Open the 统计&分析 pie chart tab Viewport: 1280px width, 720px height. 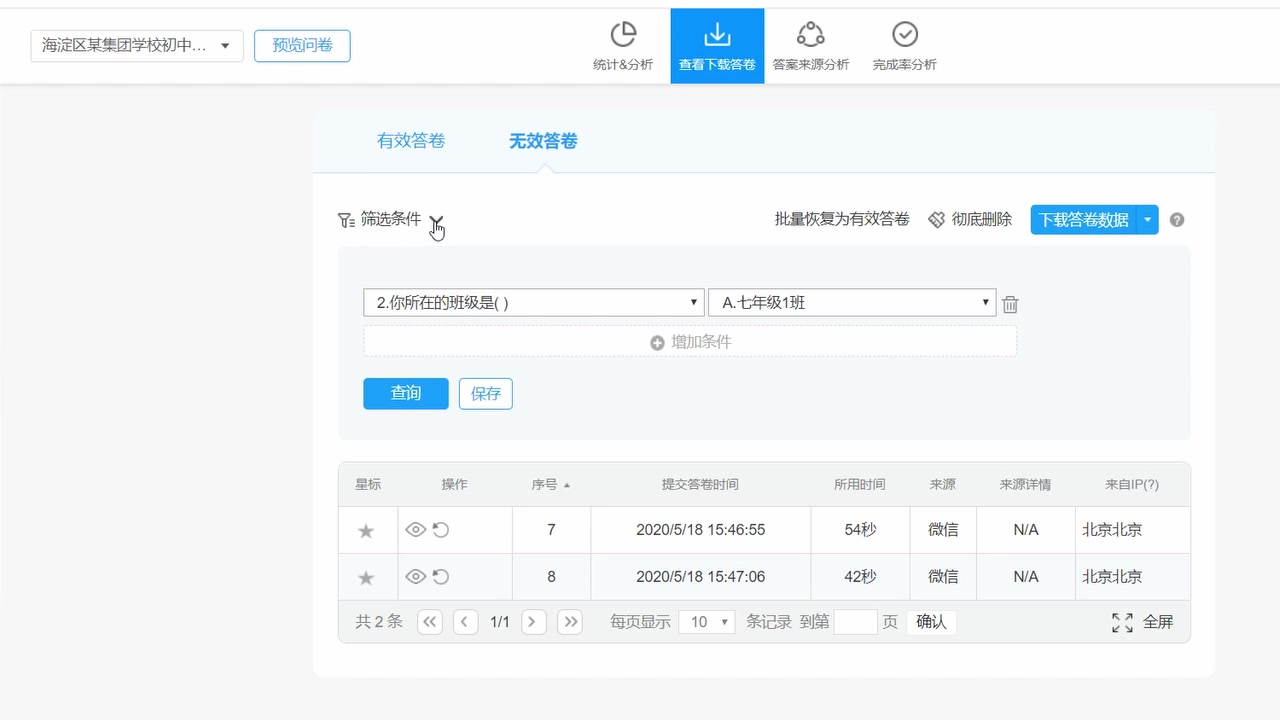point(623,46)
